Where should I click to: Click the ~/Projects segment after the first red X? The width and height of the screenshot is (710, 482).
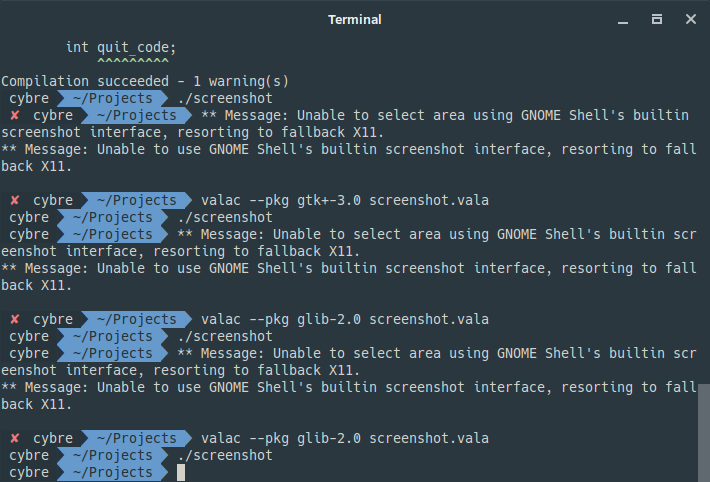click(136, 116)
